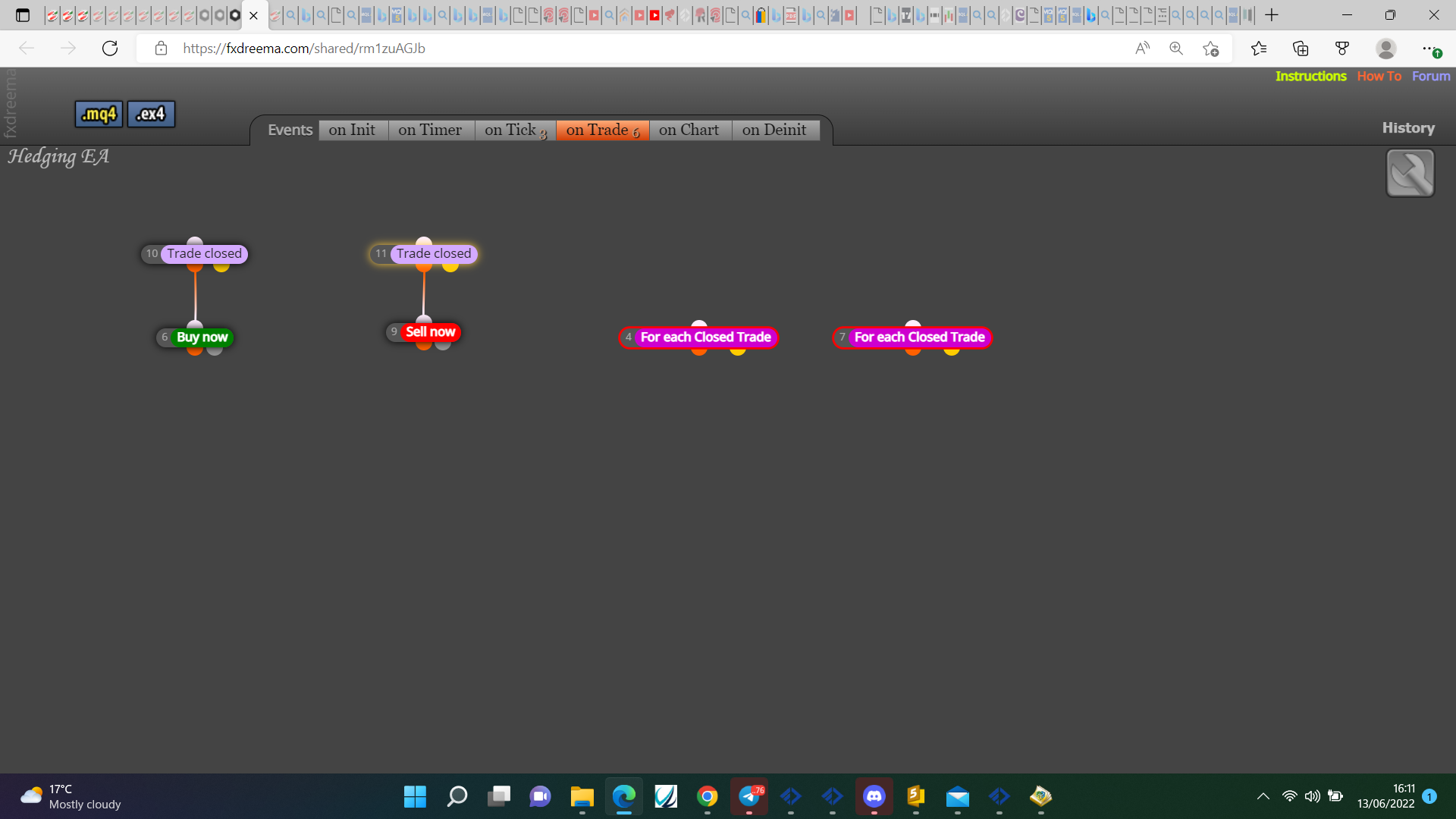
Task: Download the .ex4 compiled file
Action: click(x=151, y=115)
